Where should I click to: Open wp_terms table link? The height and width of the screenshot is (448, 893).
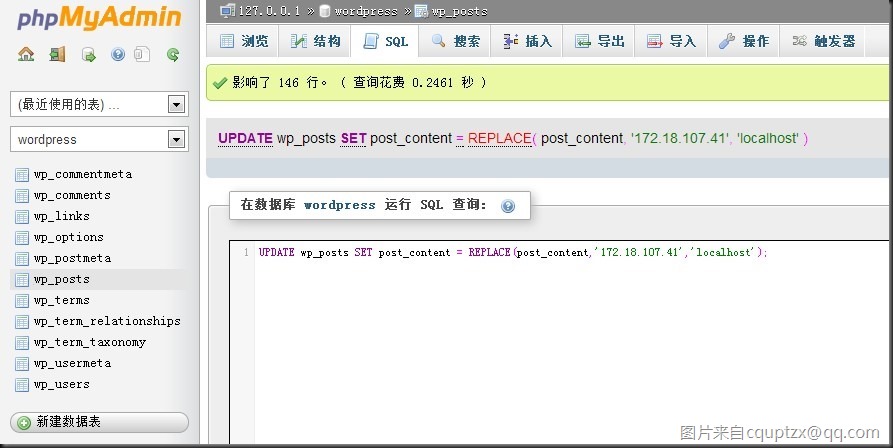[62, 301]
